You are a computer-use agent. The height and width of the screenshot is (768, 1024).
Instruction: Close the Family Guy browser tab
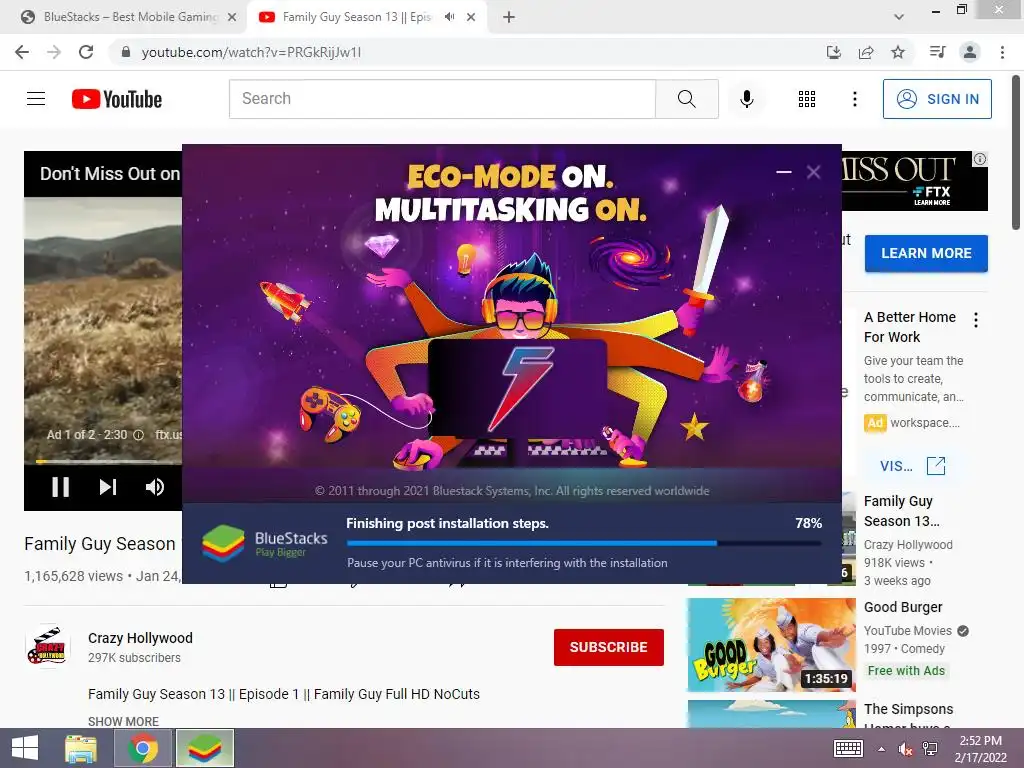point(471,17)
